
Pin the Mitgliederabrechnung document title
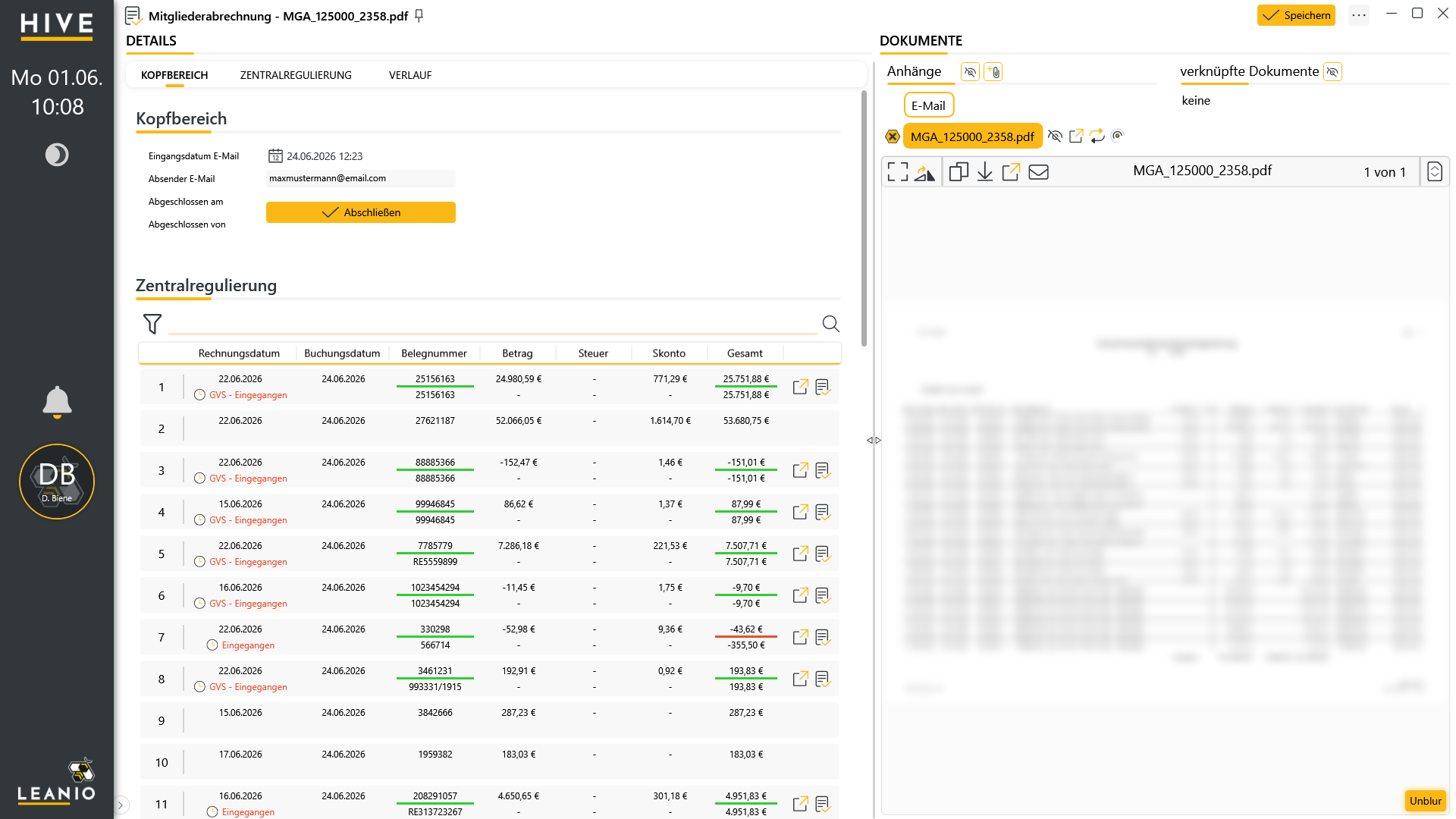[x=419, y=16]
